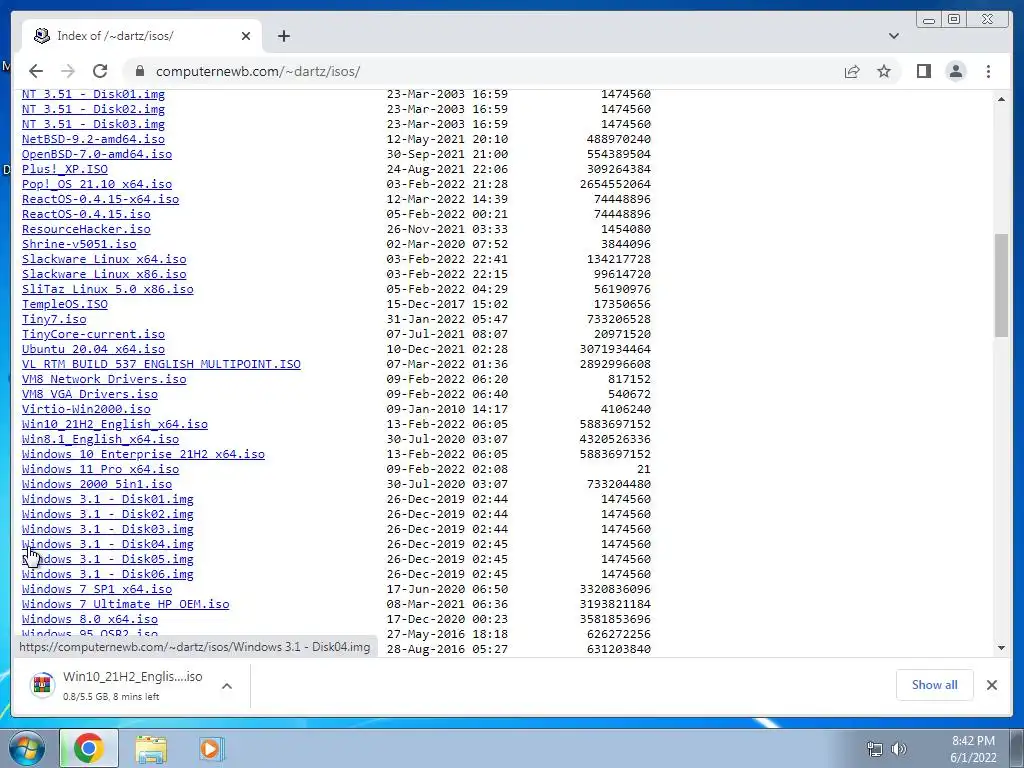
Task: Open the Windows Start menu
Action: [x=25, y=748]
